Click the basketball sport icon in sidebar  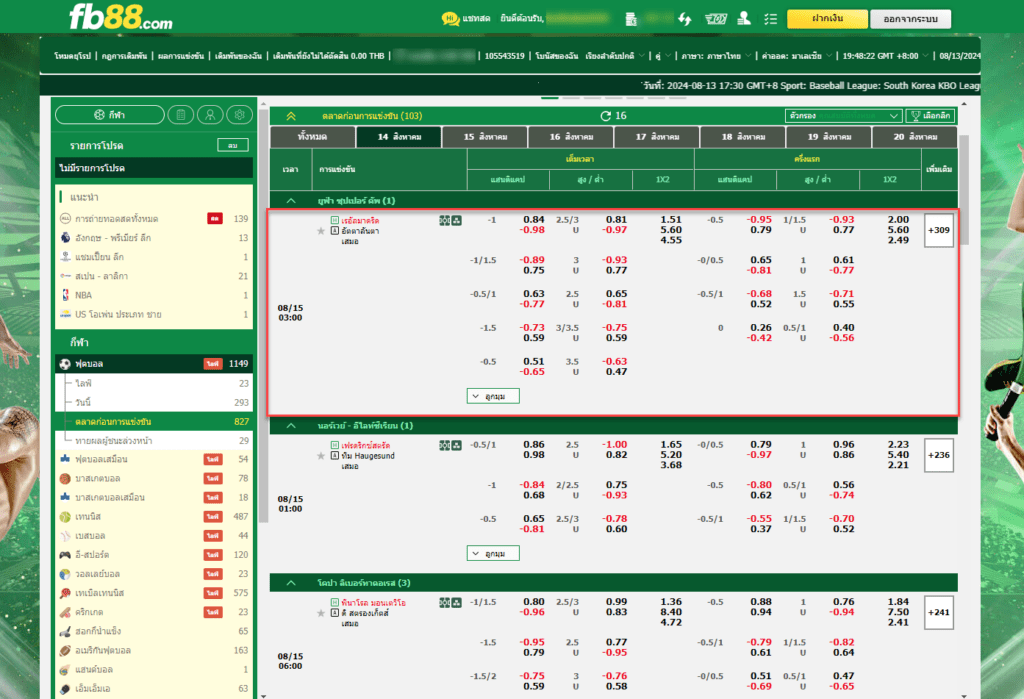pyautogui.click(x=65, y=479)
